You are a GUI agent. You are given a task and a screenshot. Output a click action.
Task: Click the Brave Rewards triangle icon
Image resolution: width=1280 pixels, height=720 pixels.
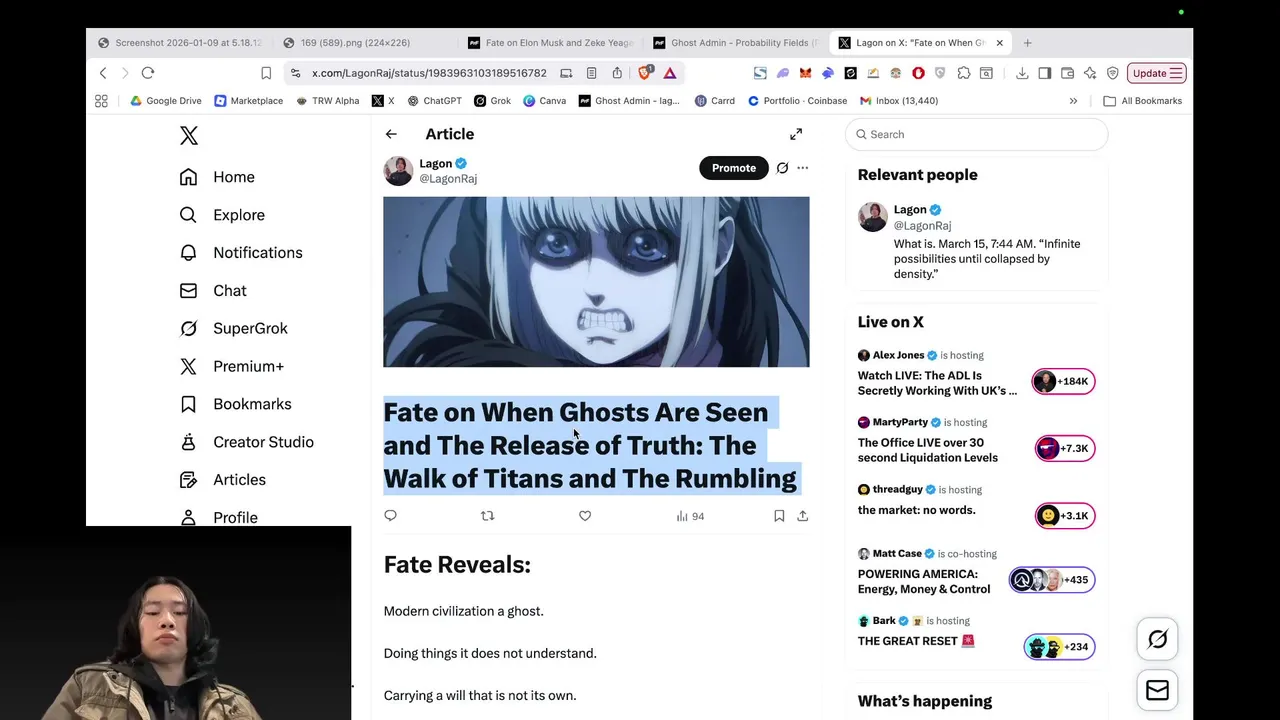click(x=669, y=73)
